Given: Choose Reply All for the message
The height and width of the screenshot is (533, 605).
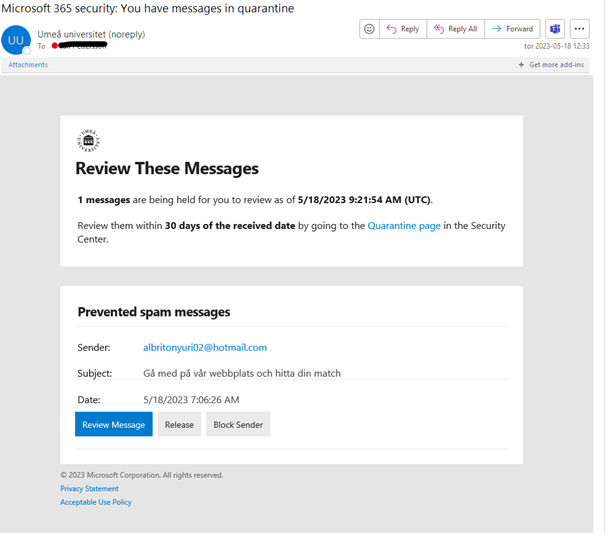Looking at the screenshot, I should [x=455, y=29].
